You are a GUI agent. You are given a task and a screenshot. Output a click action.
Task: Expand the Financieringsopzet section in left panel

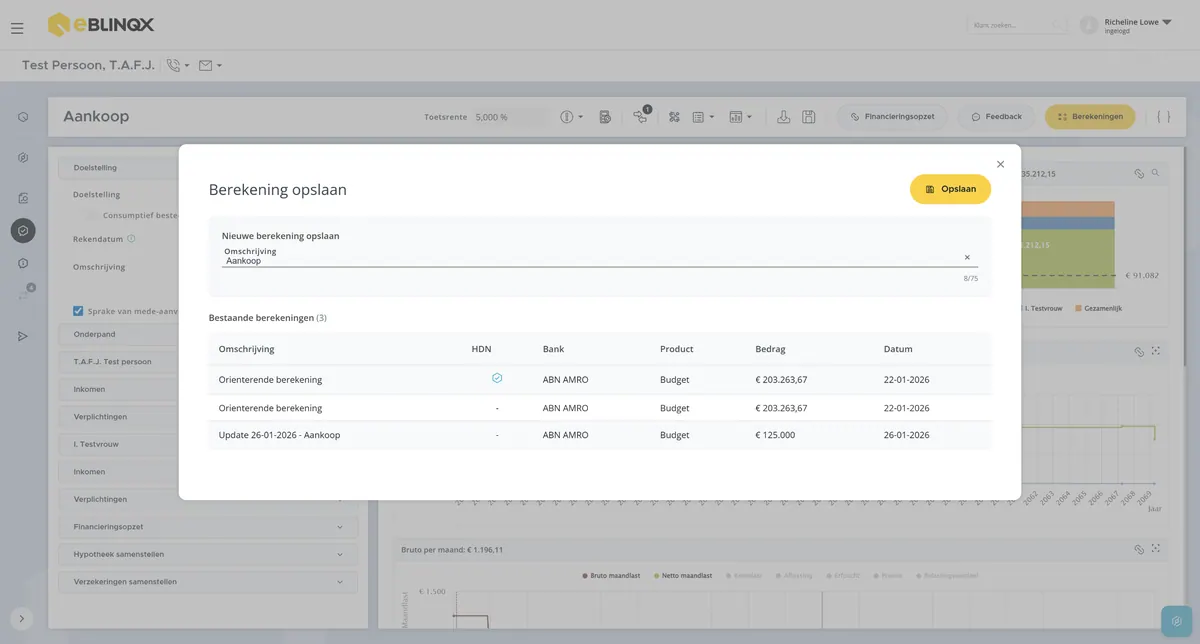coord(208,527)
